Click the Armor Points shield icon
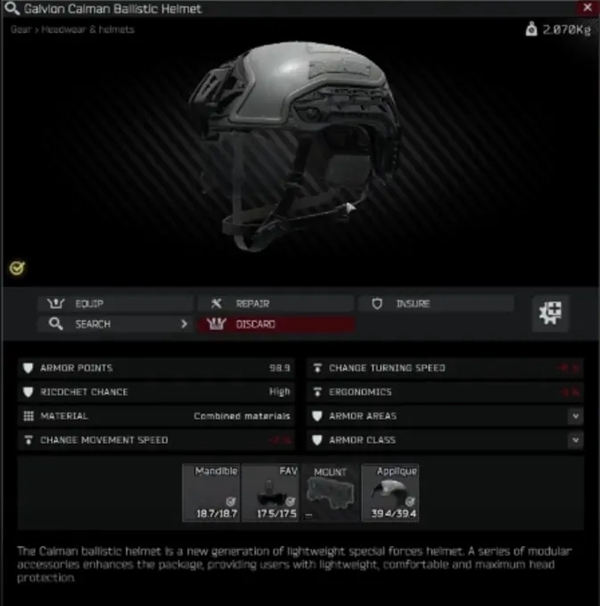Image resolution: width=600 pixels, height=606 pixels. click(28, 368)
